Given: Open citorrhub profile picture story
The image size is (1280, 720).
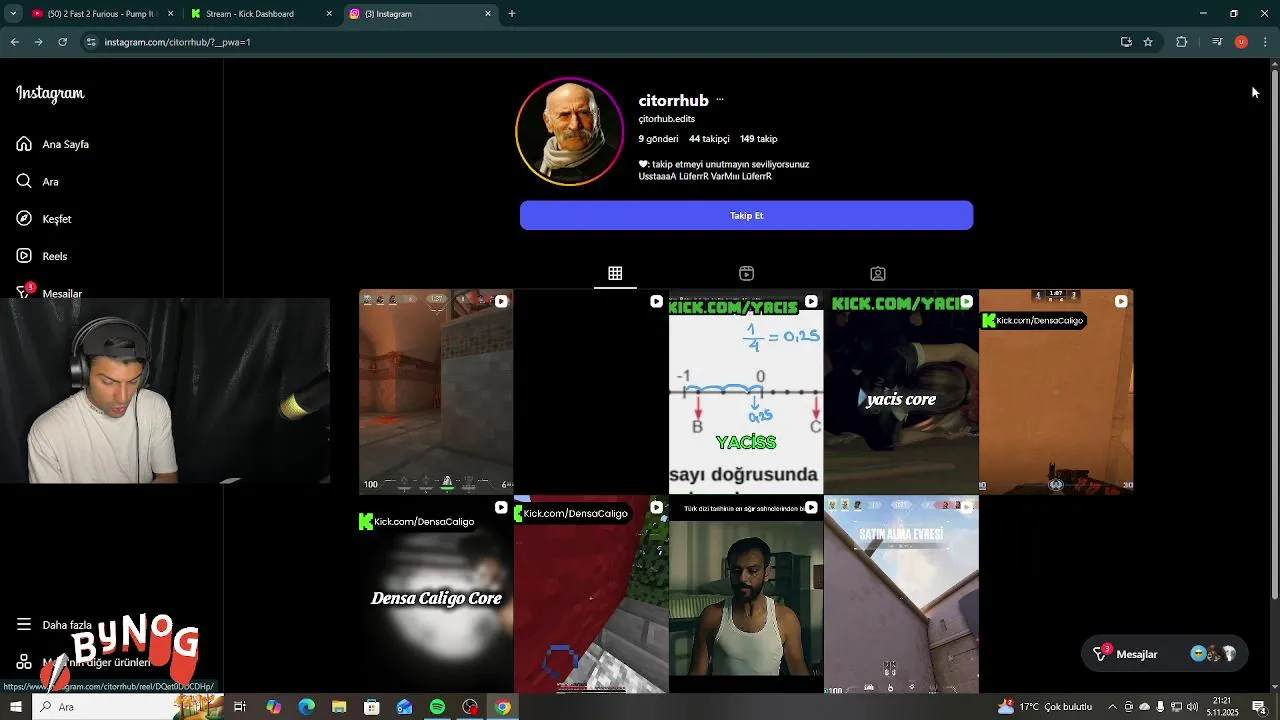Looking at the screenshot, I should 569,131.
